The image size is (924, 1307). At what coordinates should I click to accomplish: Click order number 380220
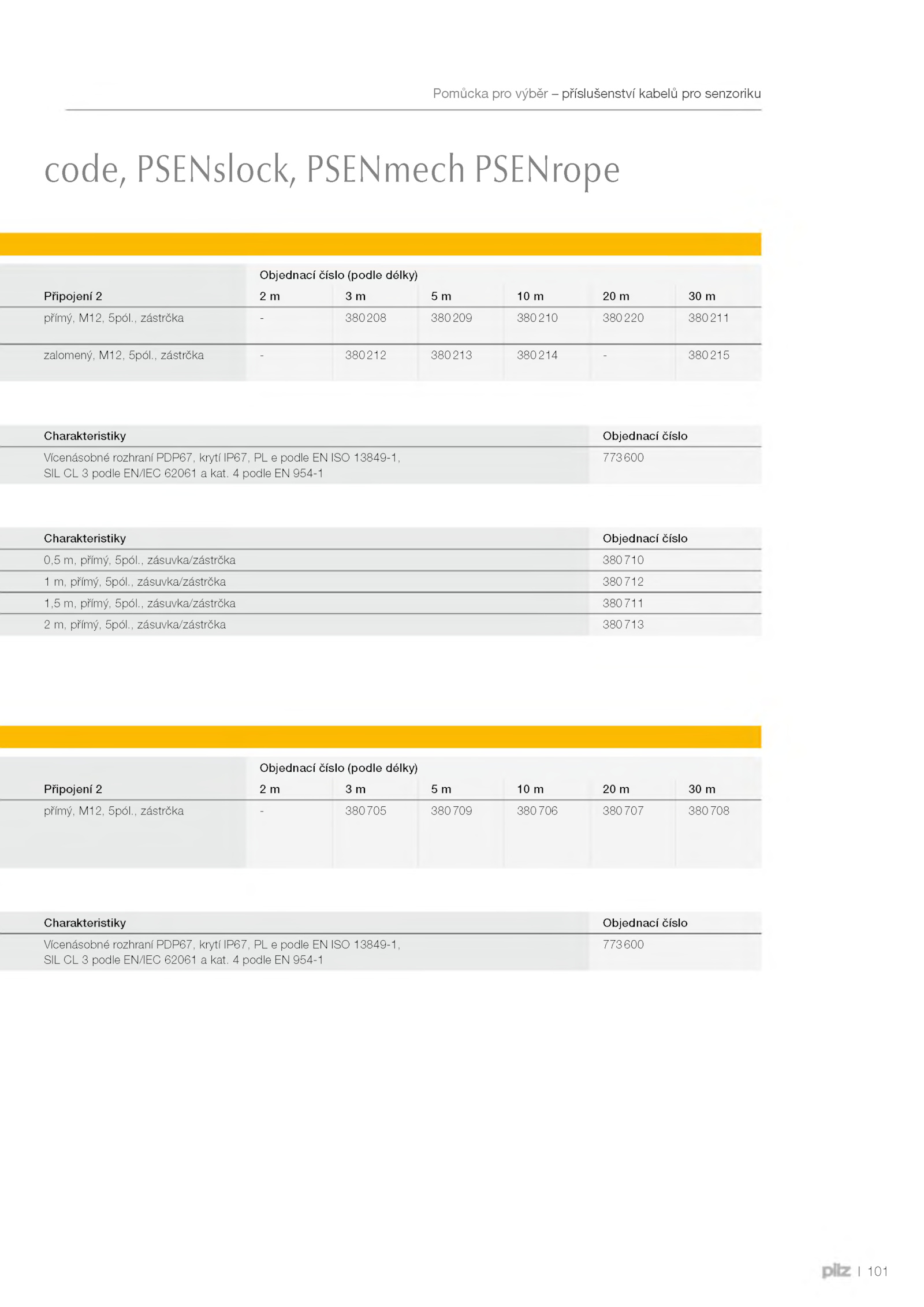(x=623, y=318)
